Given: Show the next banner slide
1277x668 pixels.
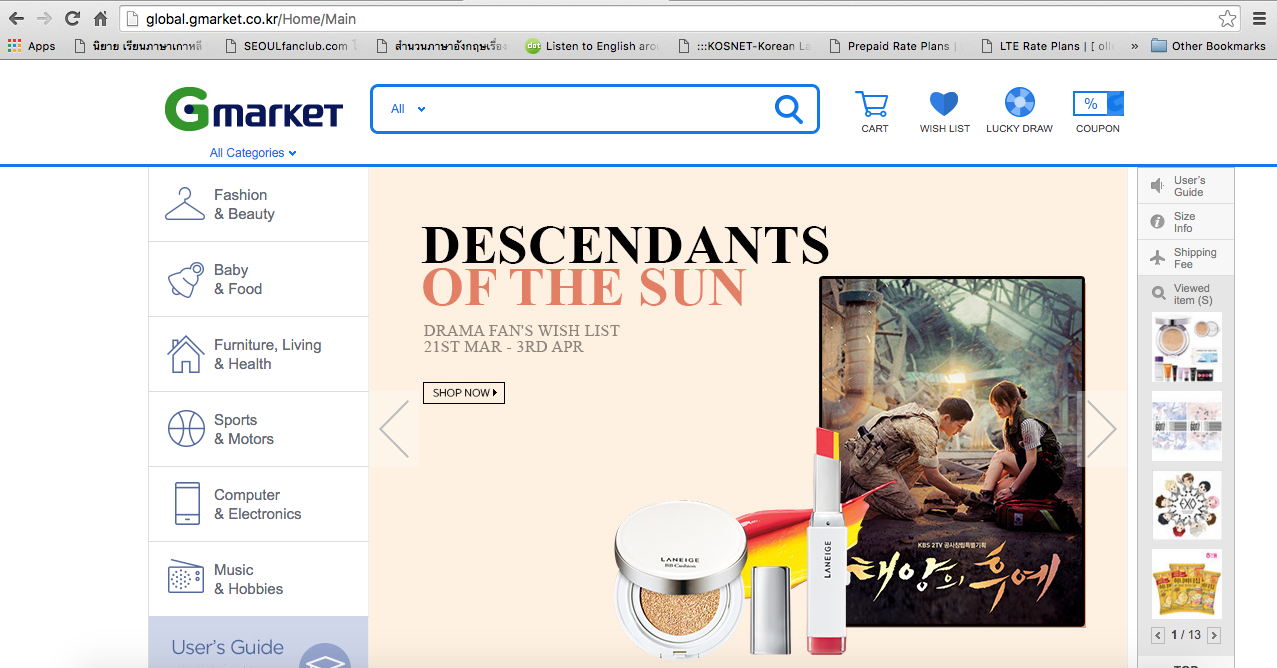Looking at the screenshot, I should pyautogui.click(x=1101, y=429).
